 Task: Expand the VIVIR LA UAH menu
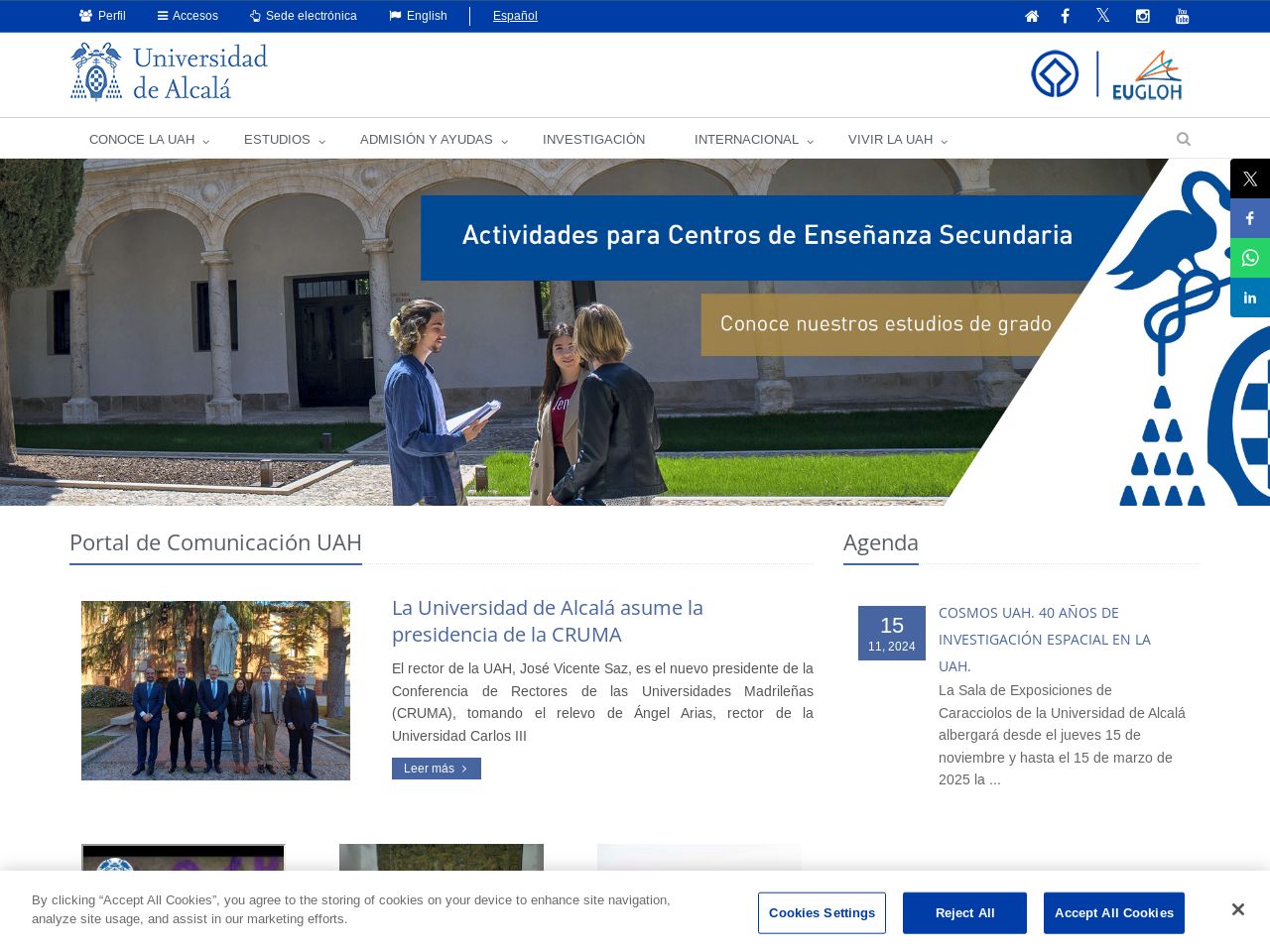pyautogui.click(x=898, y=139)
